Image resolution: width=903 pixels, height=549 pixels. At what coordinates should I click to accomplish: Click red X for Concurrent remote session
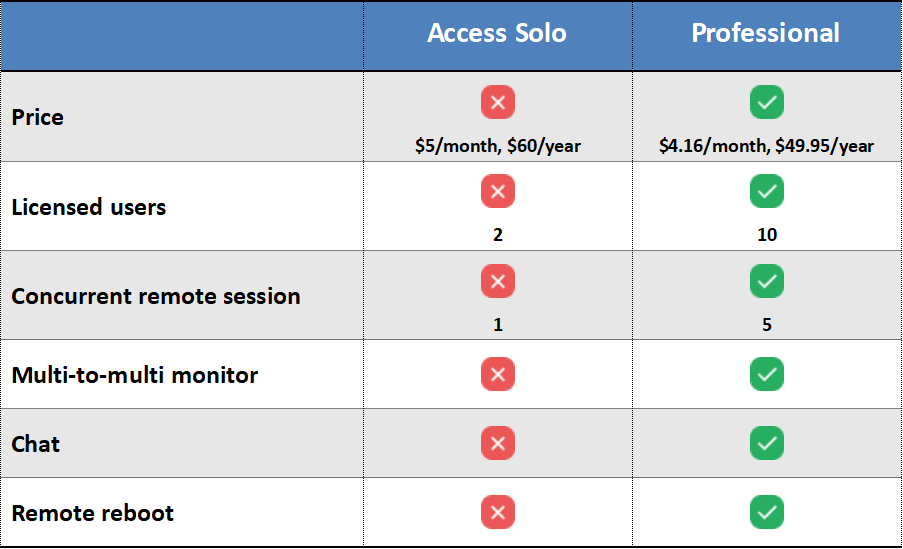(498, 281)
